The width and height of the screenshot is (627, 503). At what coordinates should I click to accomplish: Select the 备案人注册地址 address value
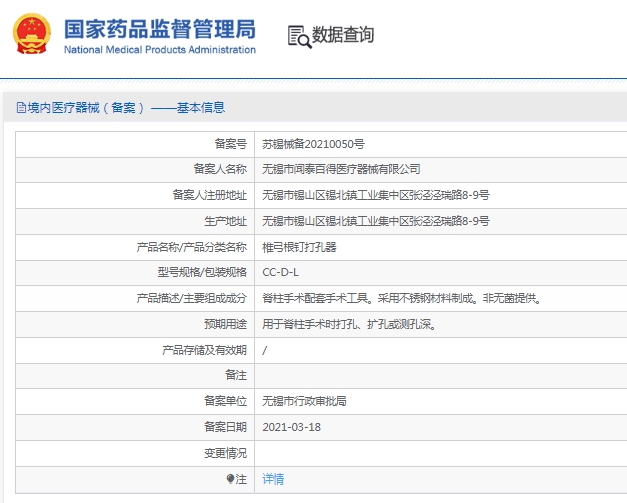point(375,195)
